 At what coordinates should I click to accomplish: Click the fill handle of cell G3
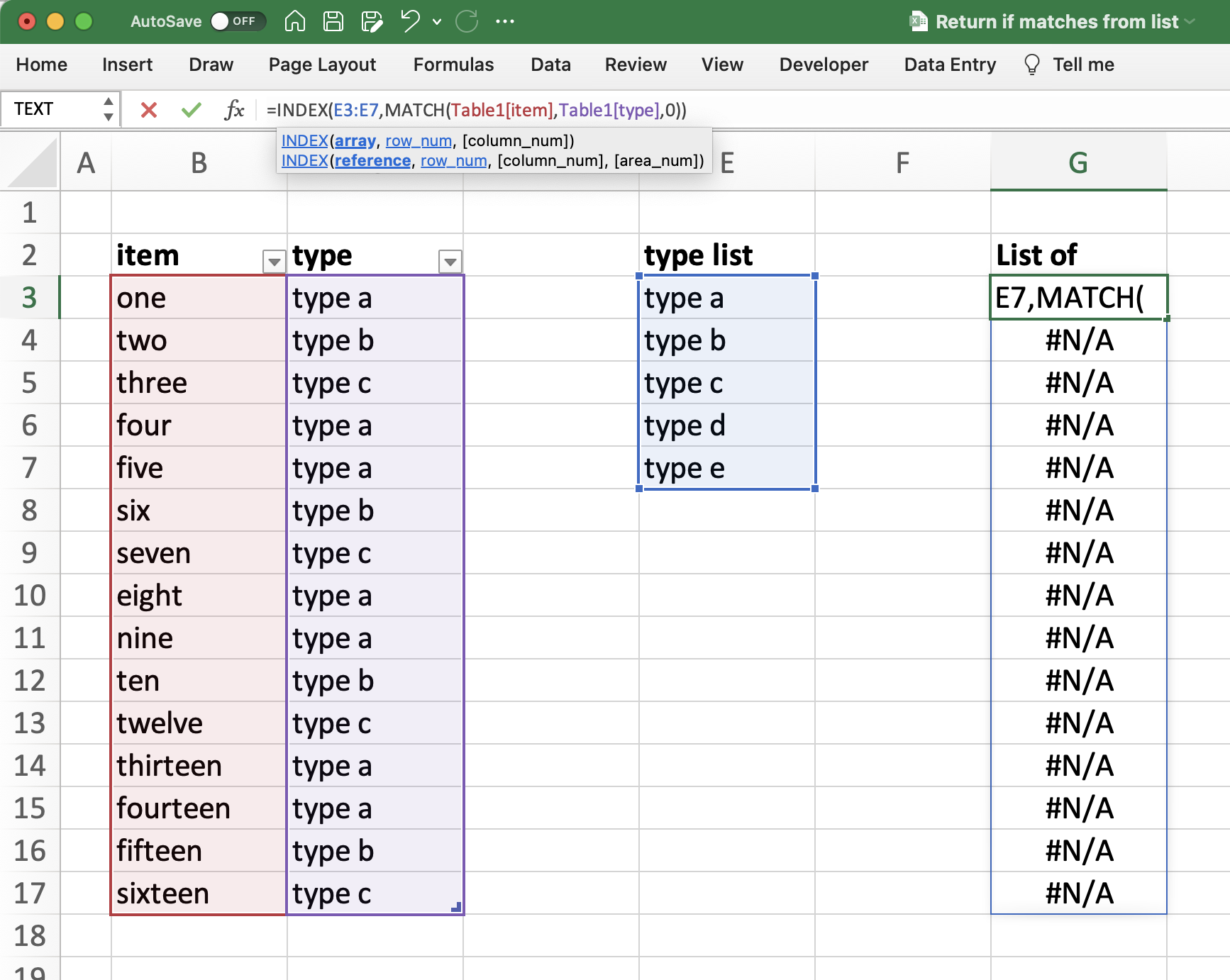point(1166,318)
